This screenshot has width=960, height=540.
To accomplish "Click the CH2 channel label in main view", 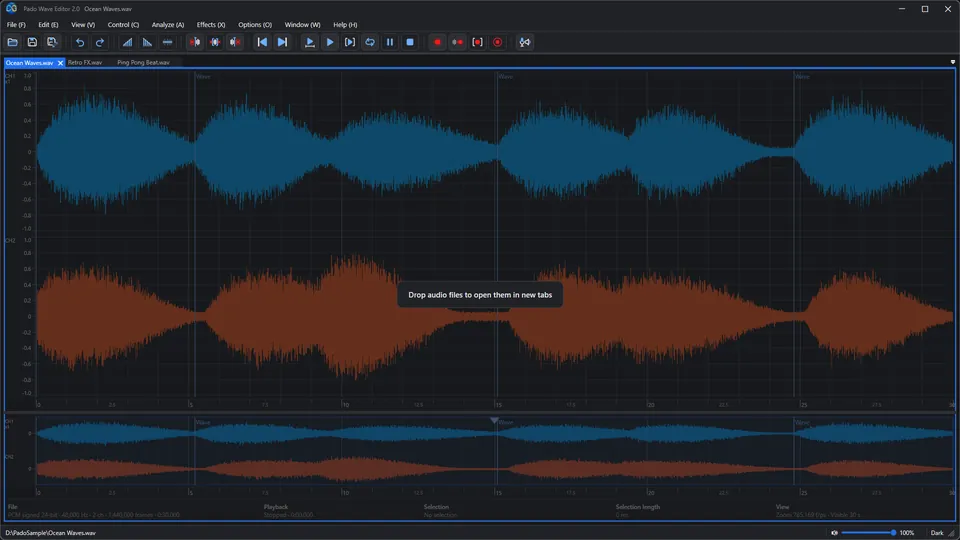I will pos(10,241).
